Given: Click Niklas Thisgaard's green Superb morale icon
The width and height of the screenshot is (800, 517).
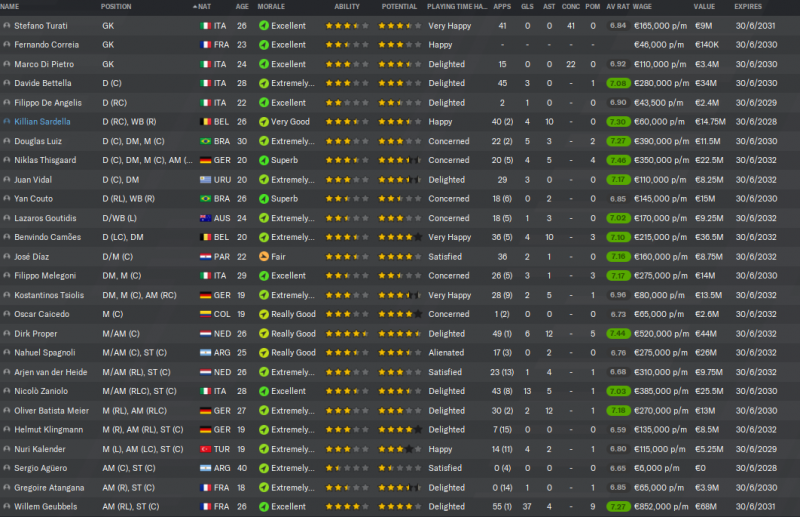Looking at the screenshot, I should [x=264, y=160].
